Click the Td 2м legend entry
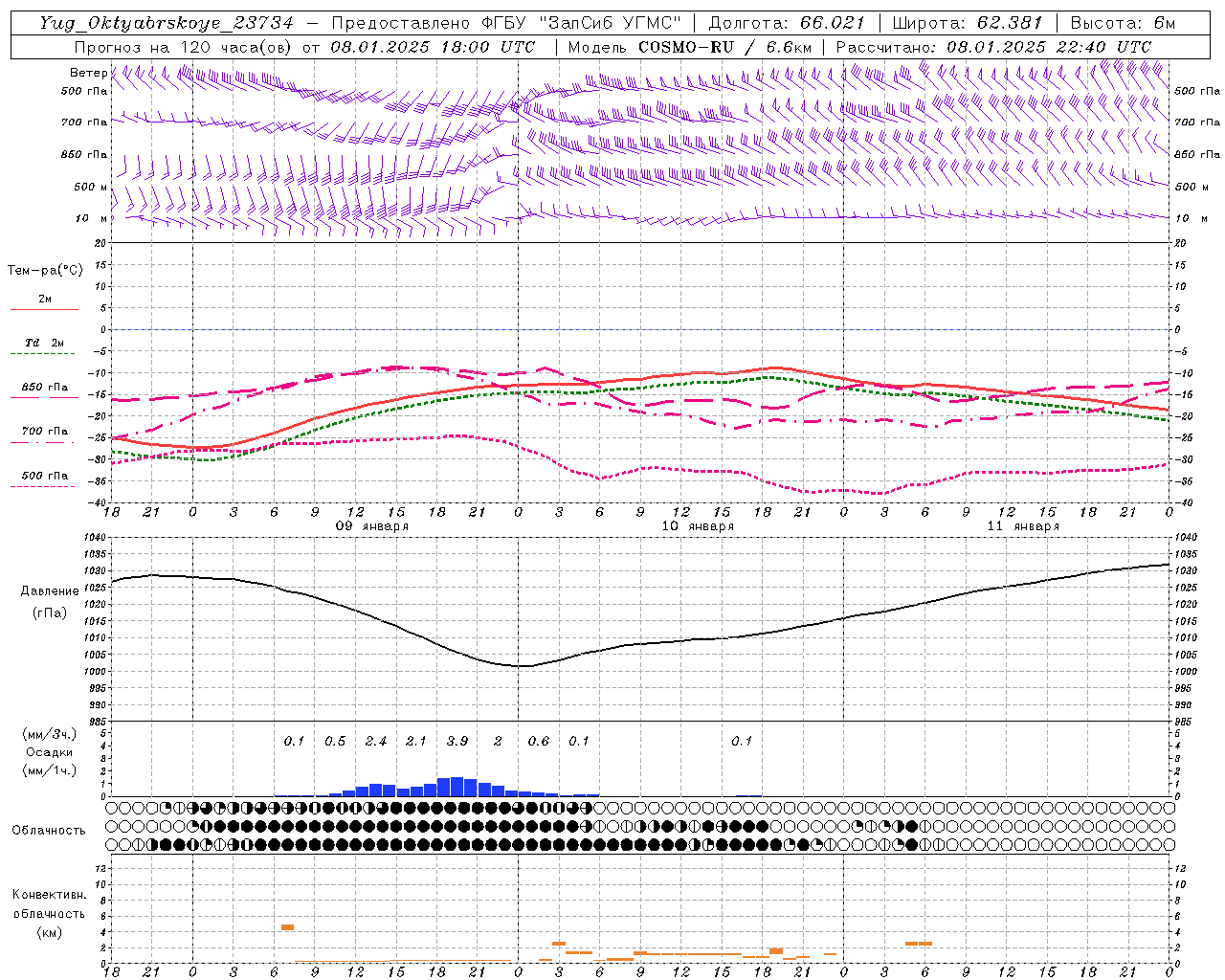 coord(44,343)
